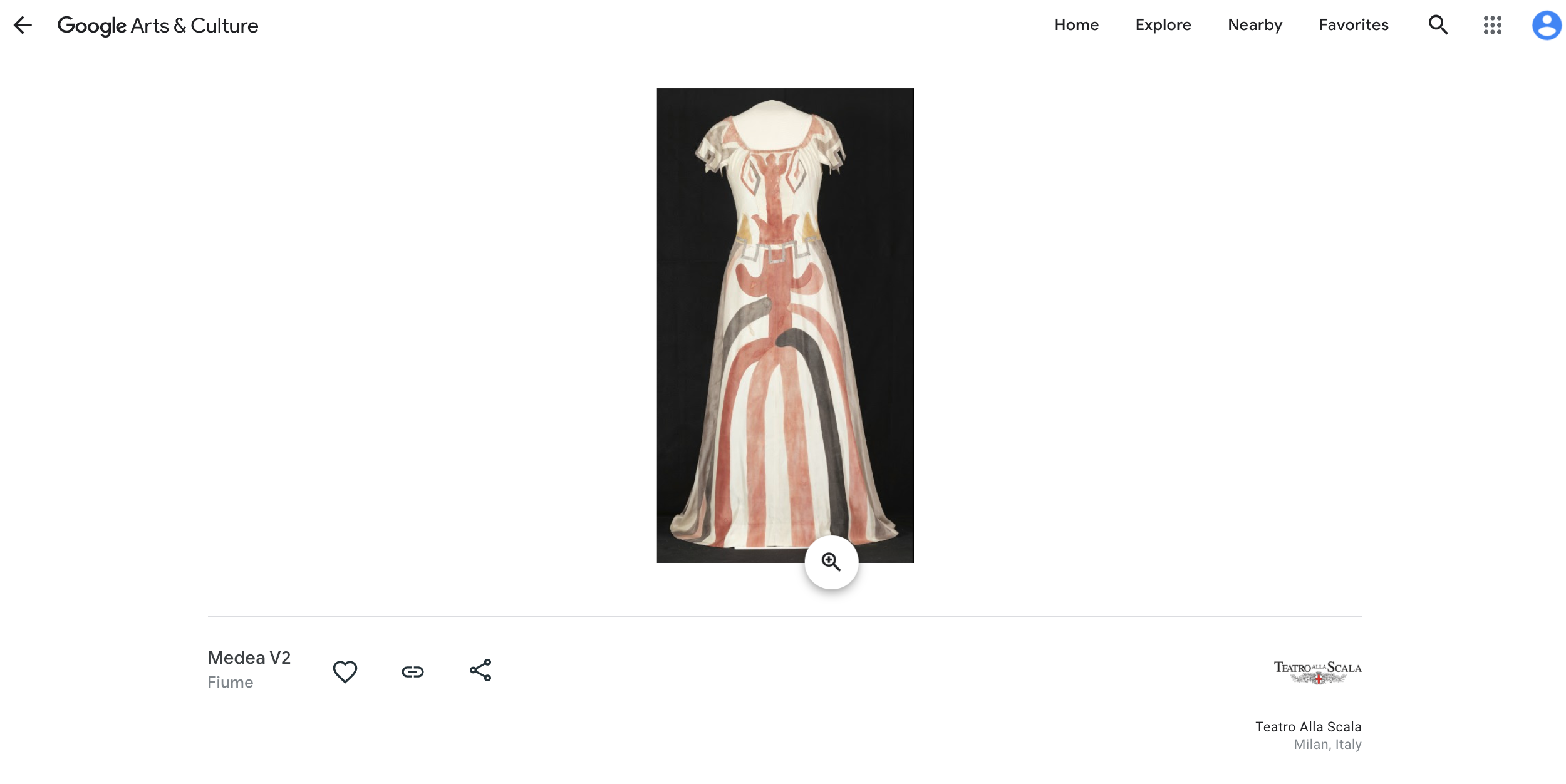Go back using the arrow icon

(23, 25)
